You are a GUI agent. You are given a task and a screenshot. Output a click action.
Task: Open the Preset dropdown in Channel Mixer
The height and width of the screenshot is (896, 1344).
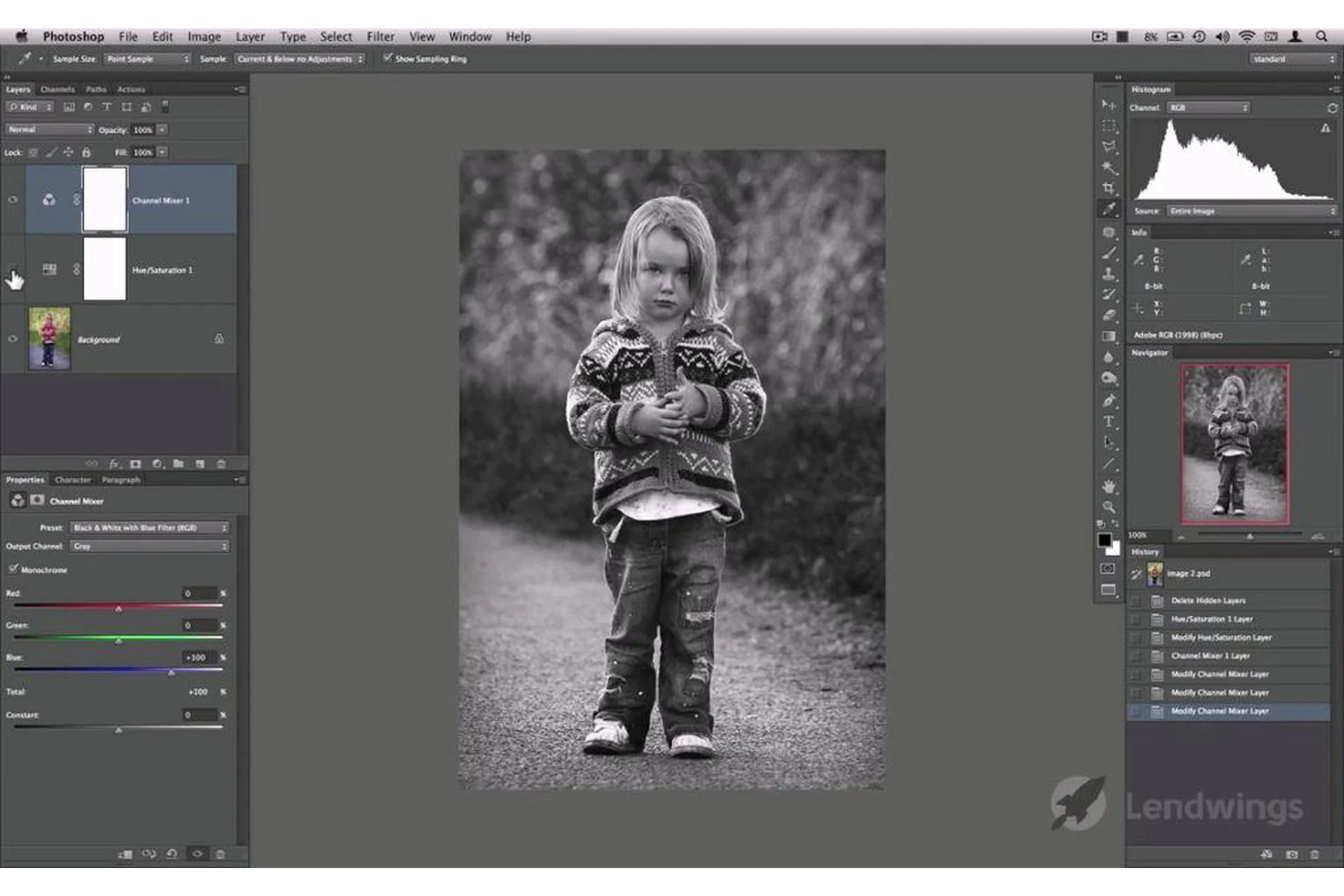coord(150,528)
